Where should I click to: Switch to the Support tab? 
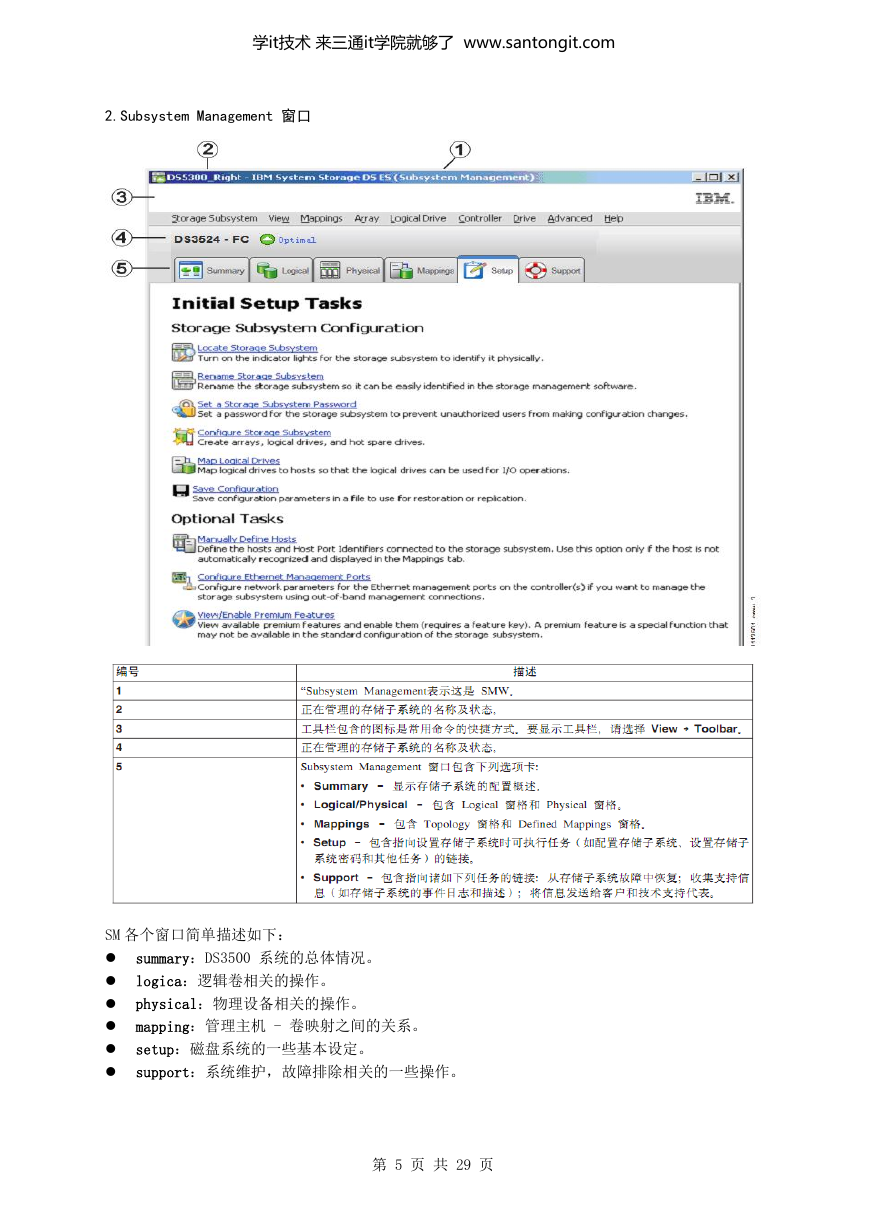552,270
